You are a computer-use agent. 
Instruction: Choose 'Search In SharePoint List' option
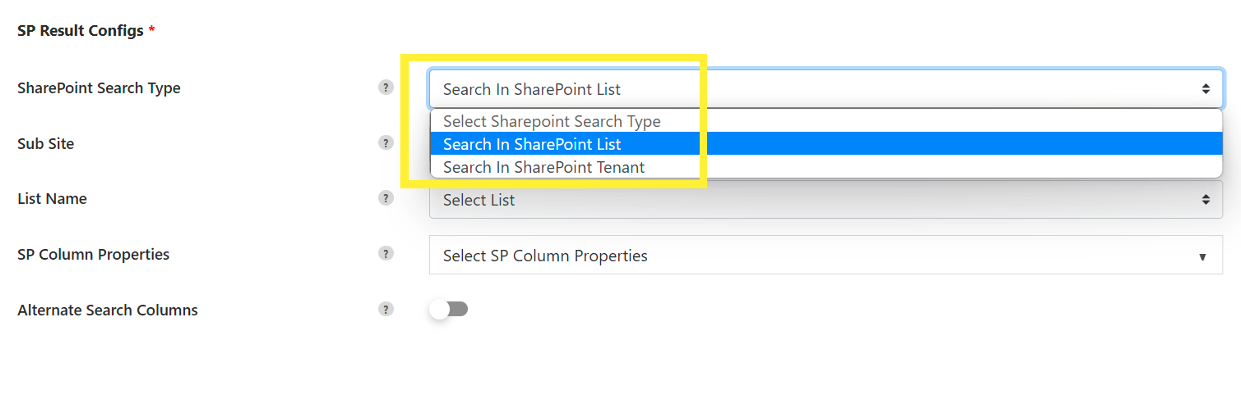click(x=826, y=144)
